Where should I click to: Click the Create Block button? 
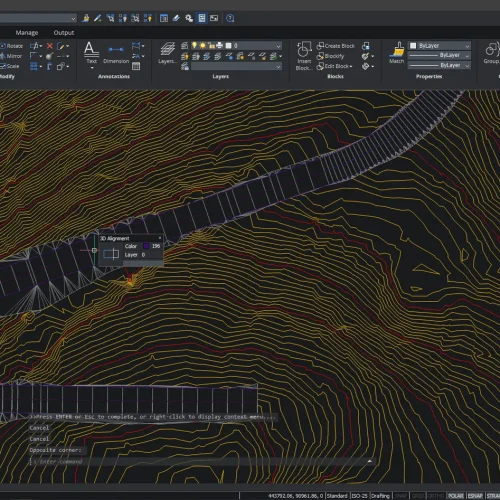[335, 46]
